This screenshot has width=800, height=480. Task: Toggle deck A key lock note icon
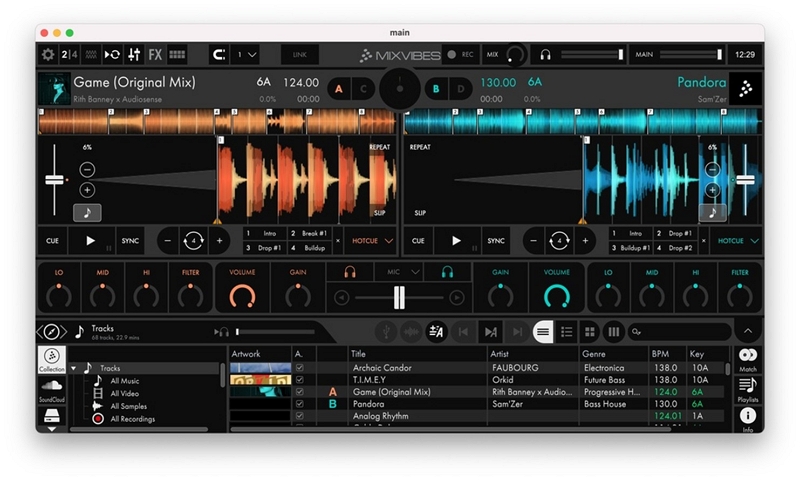(x=87, y=213)
